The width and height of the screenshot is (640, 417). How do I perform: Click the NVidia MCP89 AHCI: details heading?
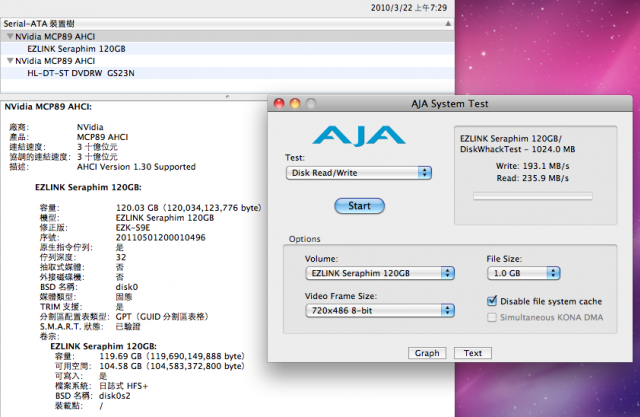point(48,107)
